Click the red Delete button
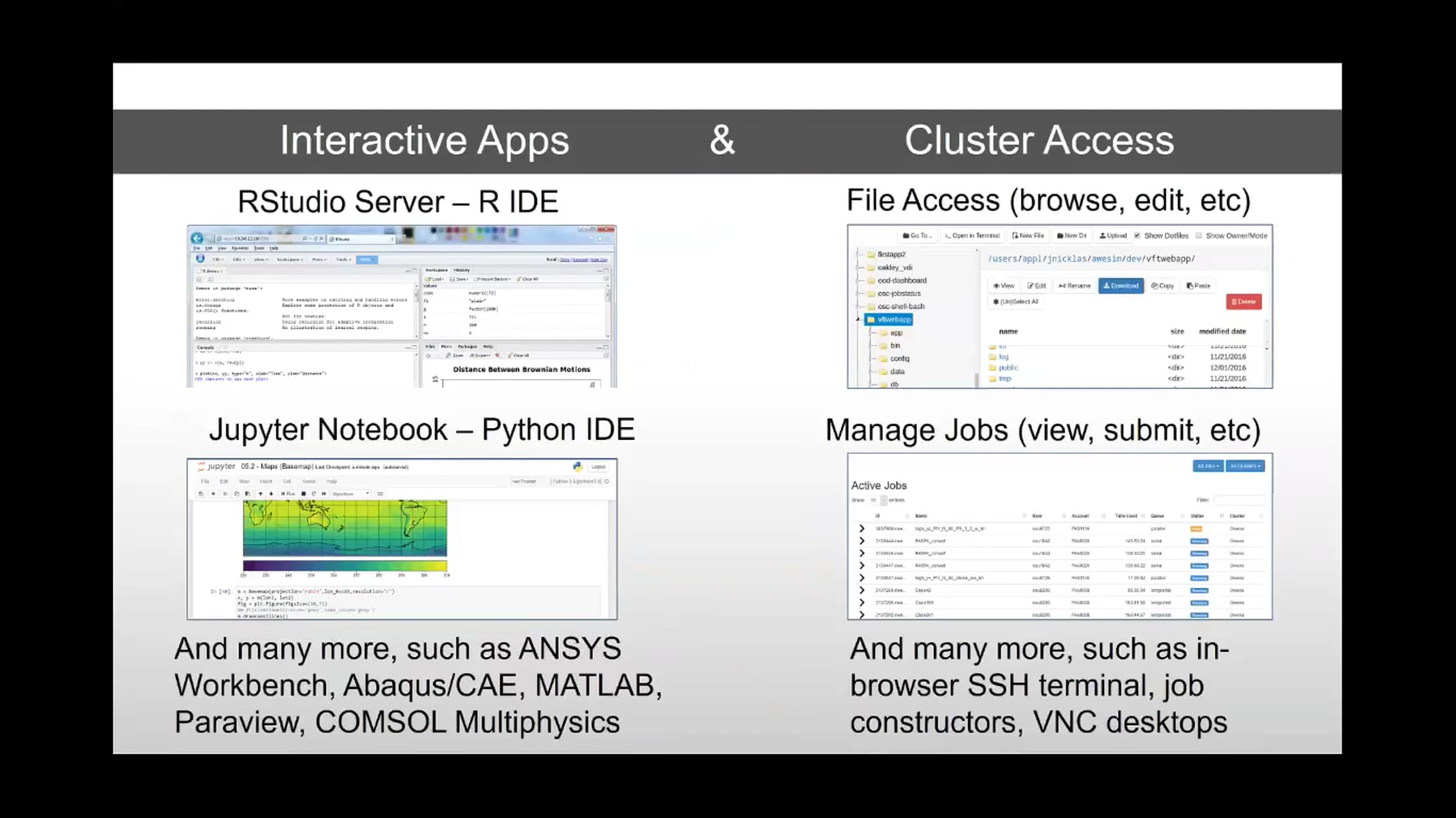Viewport: 1456px width, 818px height. pos(1244,301)
